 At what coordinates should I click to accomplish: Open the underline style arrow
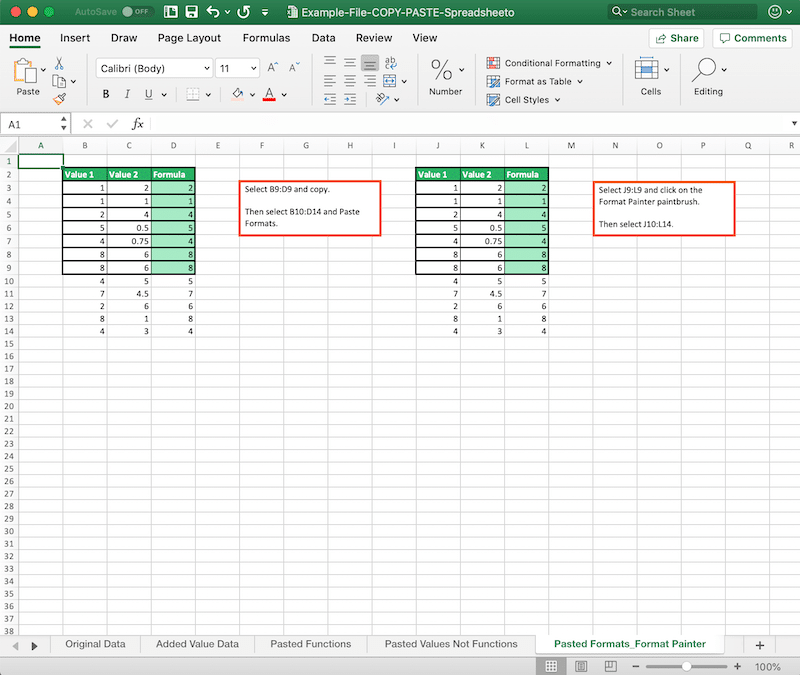tap(164, 94)
